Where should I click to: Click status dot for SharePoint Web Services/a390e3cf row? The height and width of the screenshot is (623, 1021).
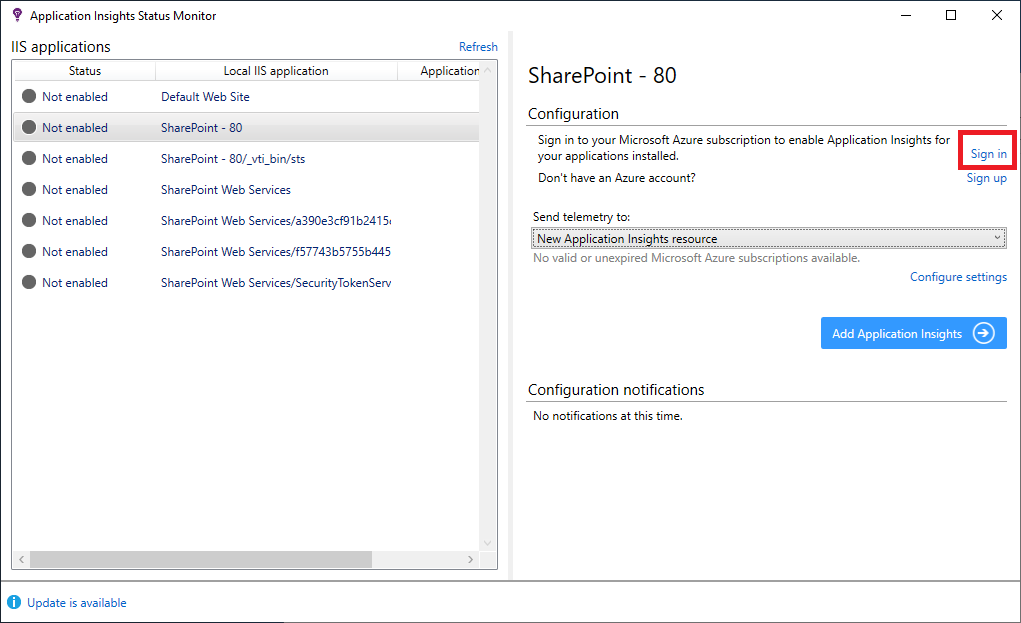point(29,220)
